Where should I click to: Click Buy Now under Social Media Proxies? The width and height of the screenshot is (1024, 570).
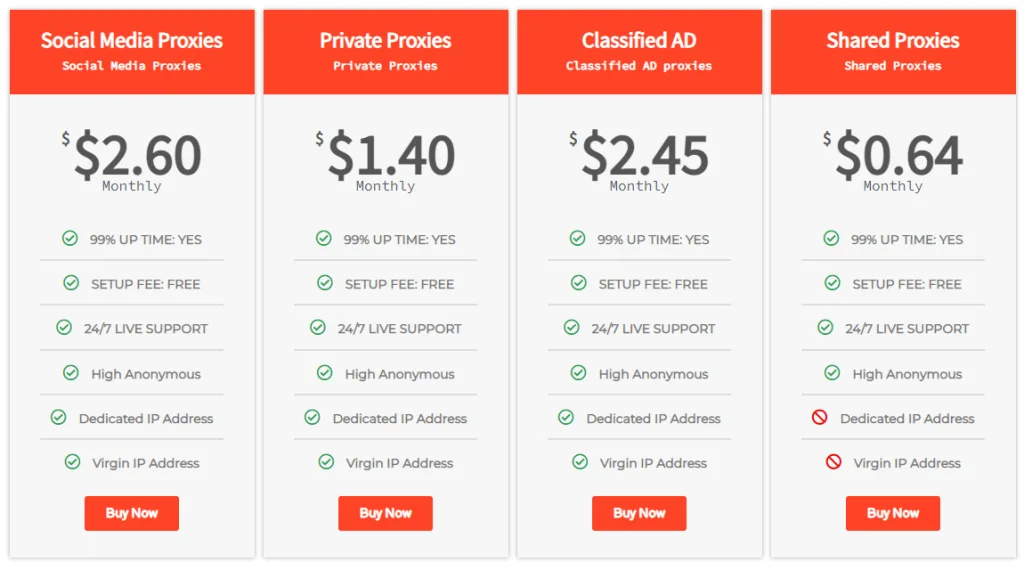point(131,513)
